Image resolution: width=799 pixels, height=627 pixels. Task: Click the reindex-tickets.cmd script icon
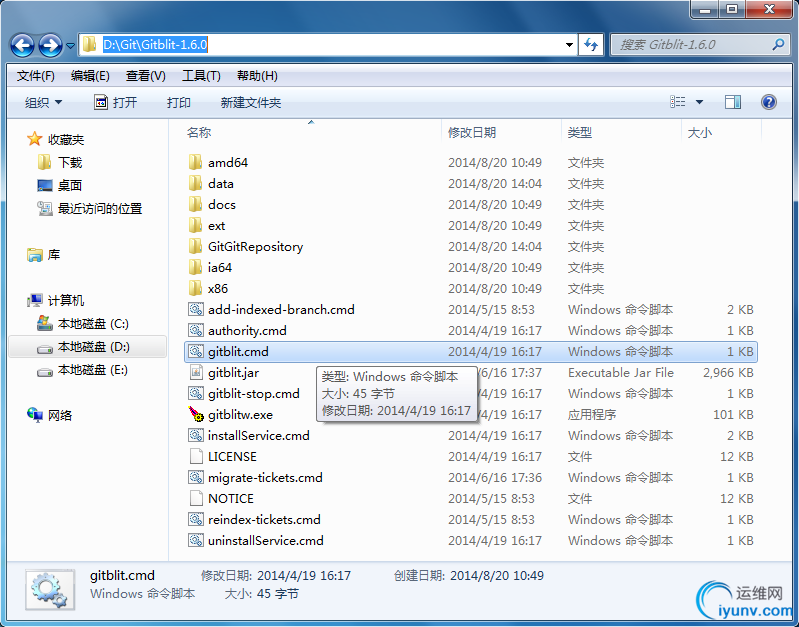pos(196,519)
